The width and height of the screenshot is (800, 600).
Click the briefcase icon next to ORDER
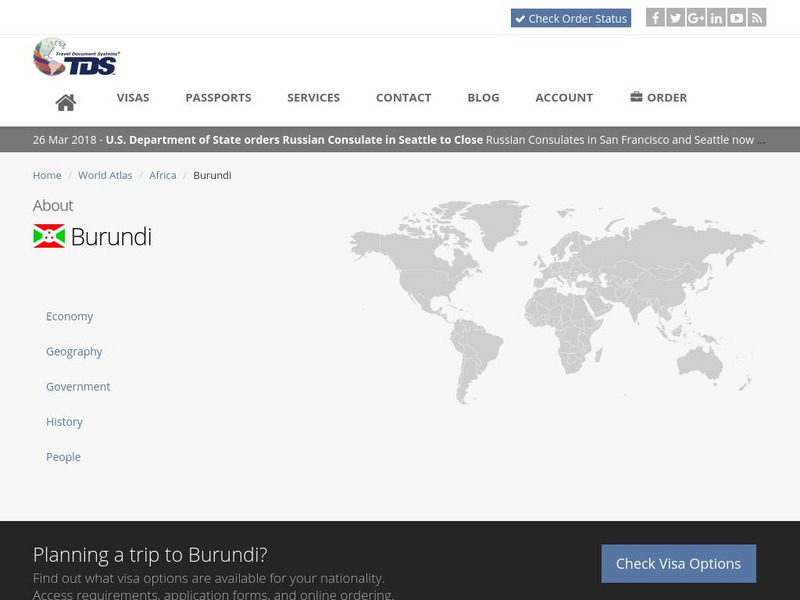coord(635,97)
